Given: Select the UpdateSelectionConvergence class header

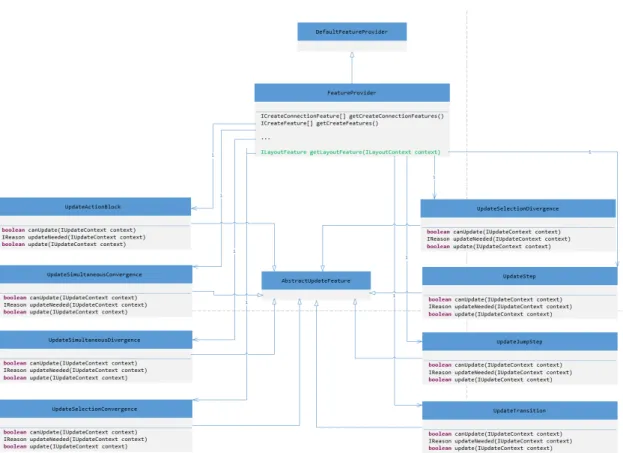Looking at the screenshot, I should pos(95,409).
